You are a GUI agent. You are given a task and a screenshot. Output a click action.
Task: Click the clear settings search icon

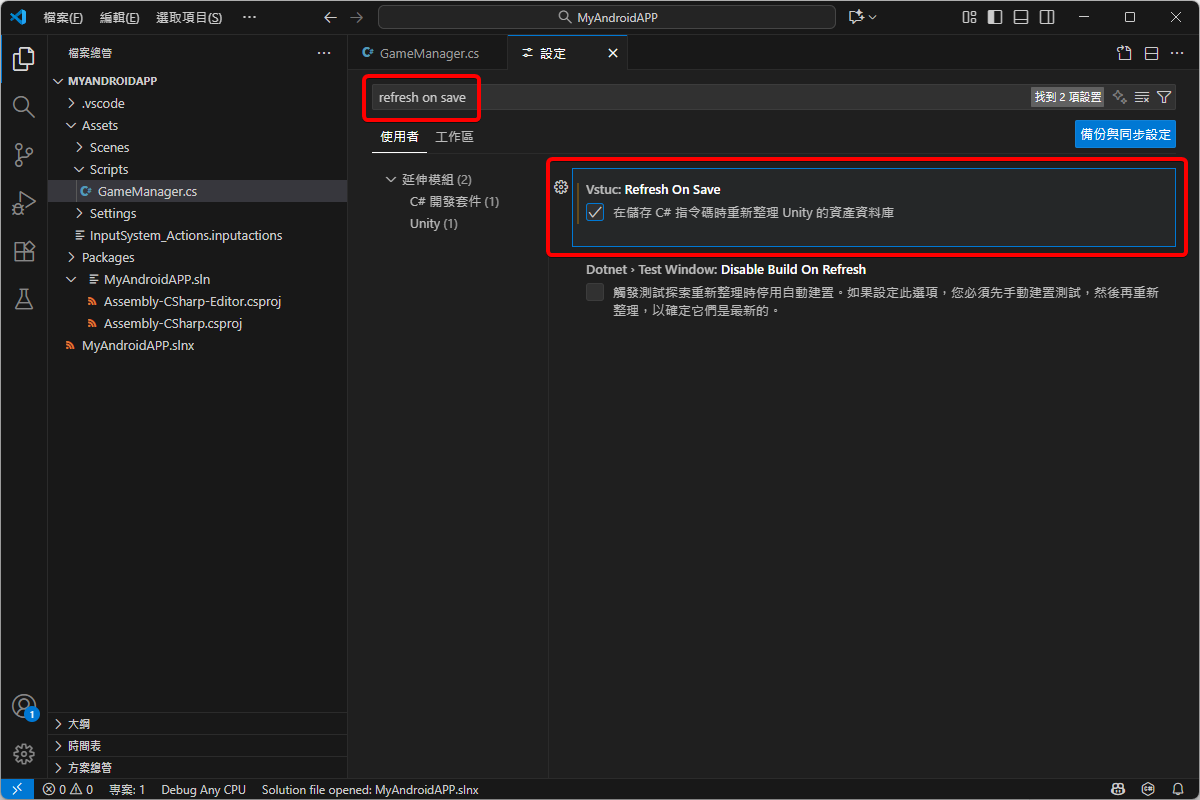click(1142, 97)
